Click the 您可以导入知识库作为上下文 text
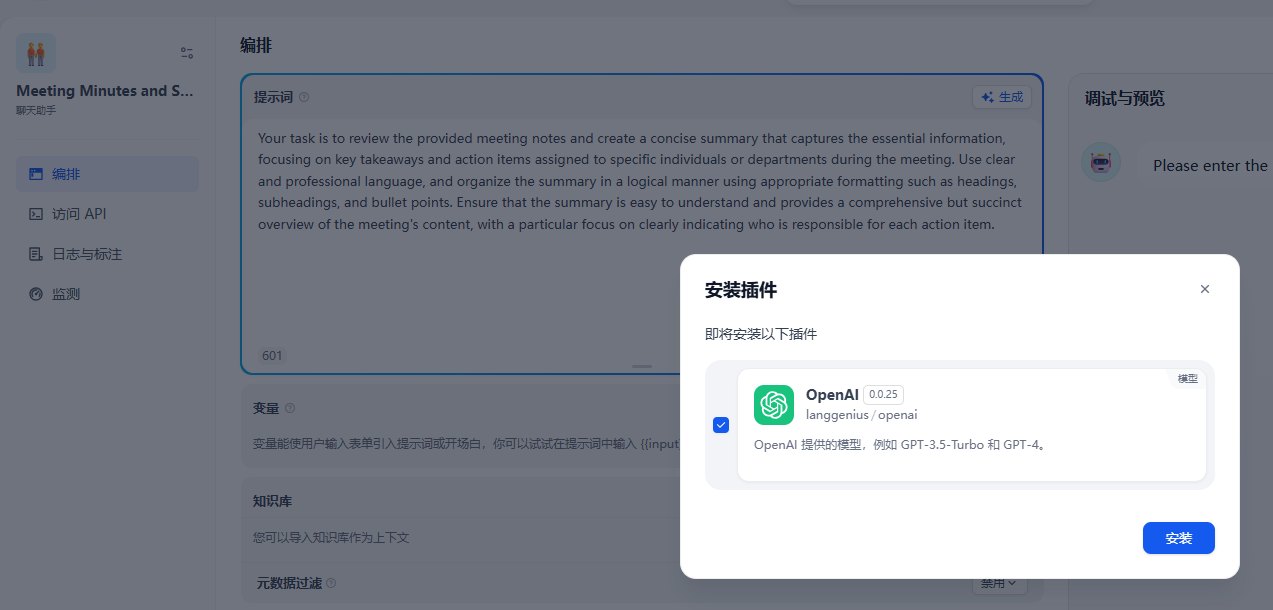The image size is (1273, 610). tap(331, 538)
